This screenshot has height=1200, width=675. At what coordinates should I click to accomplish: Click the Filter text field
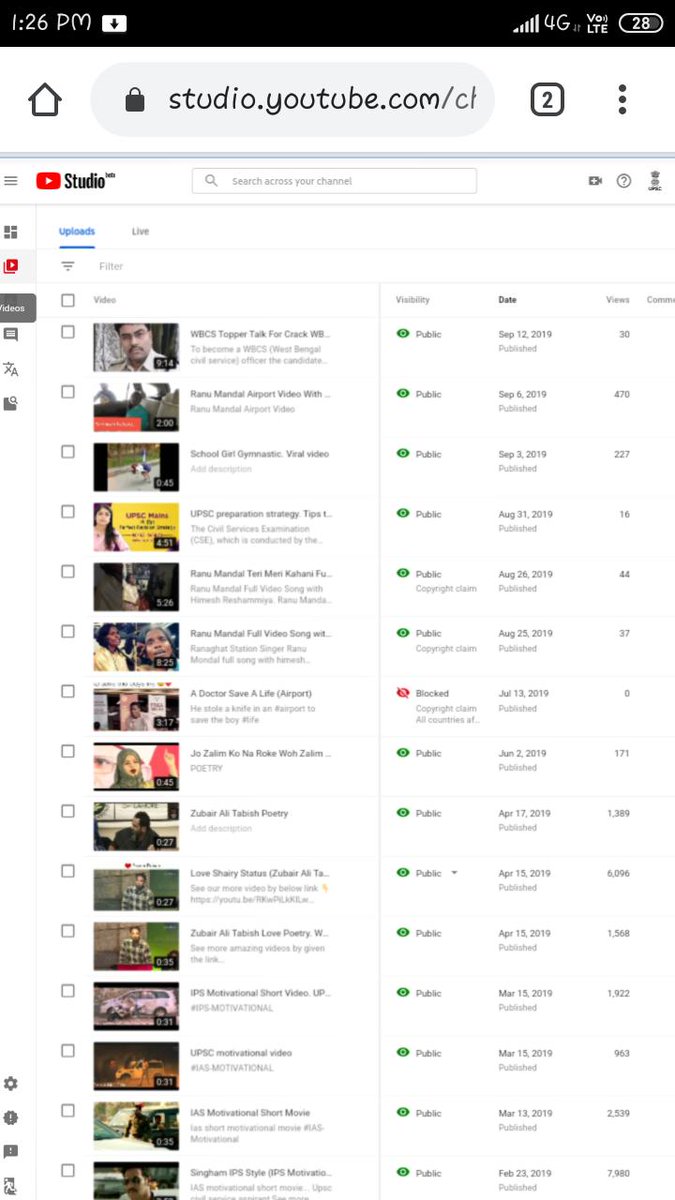pos(111,266)
